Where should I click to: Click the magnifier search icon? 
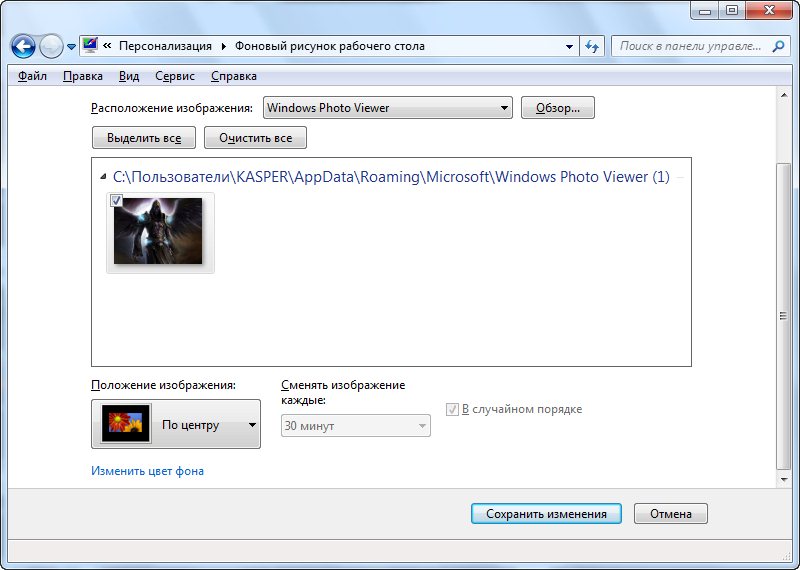tap(778, 46)
